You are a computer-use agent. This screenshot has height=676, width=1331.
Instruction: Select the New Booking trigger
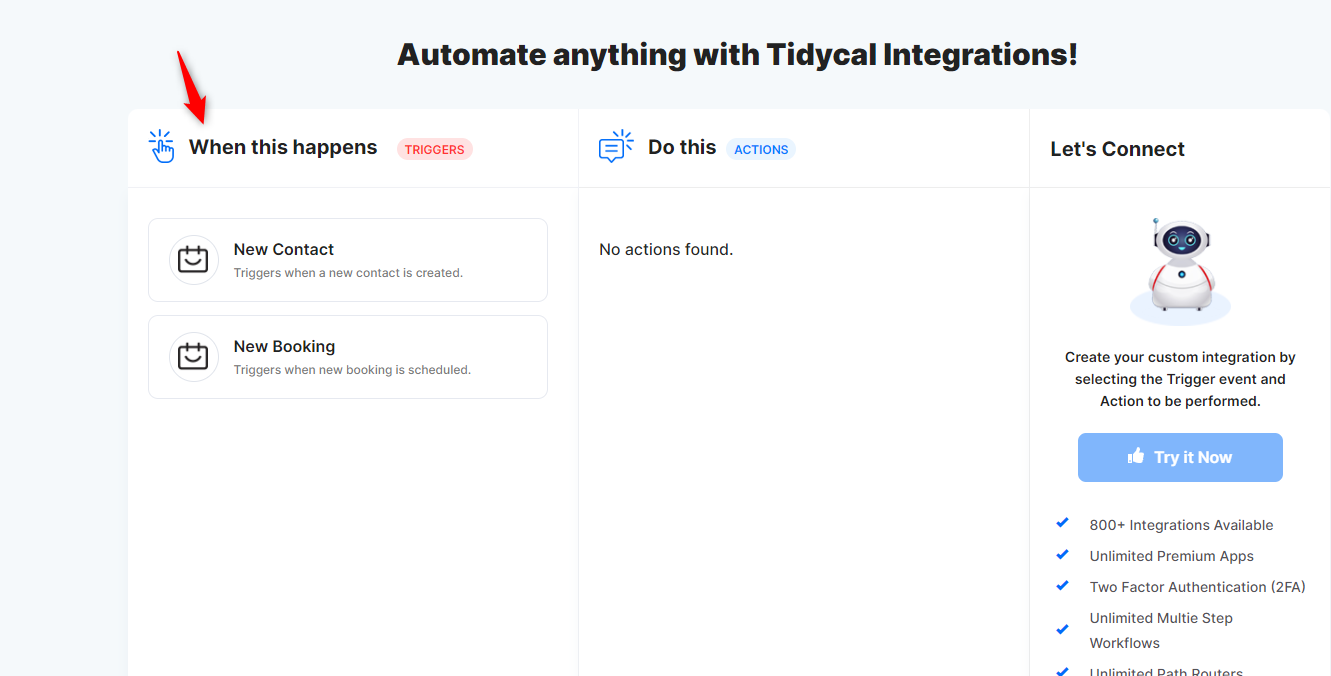pos(348,357)
